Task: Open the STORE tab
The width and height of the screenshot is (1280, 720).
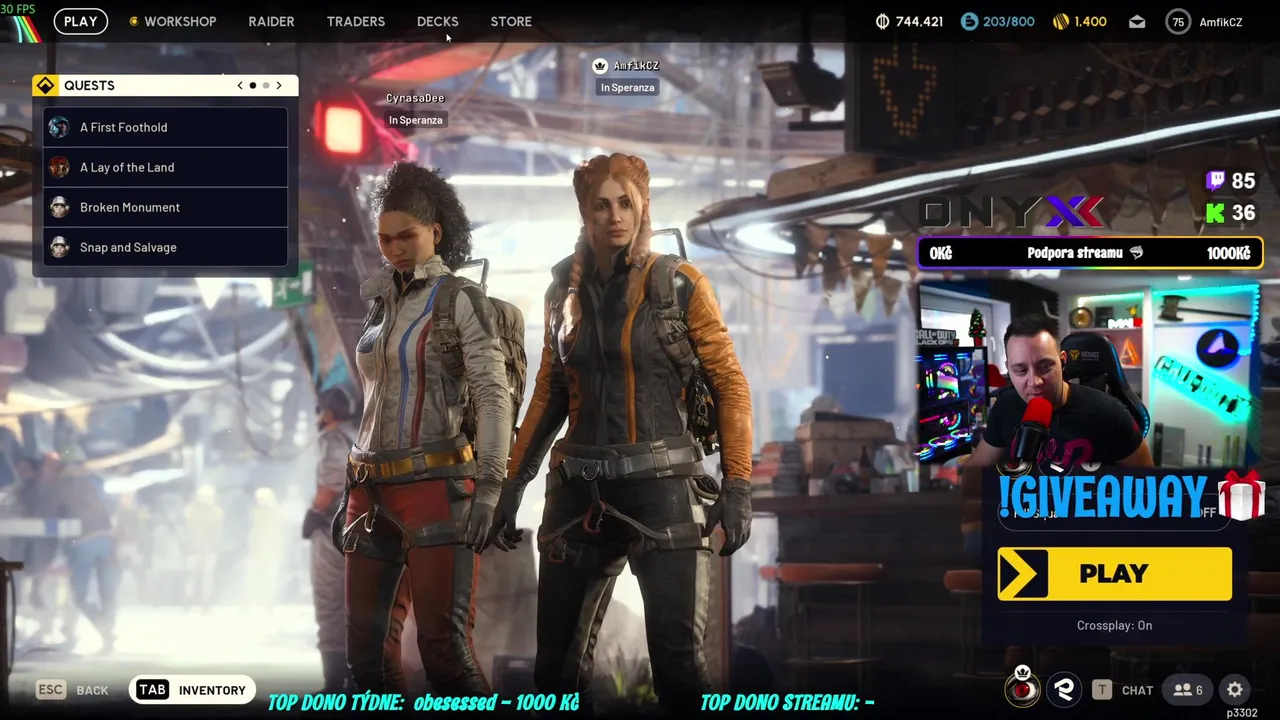Action: coord(511,21)
